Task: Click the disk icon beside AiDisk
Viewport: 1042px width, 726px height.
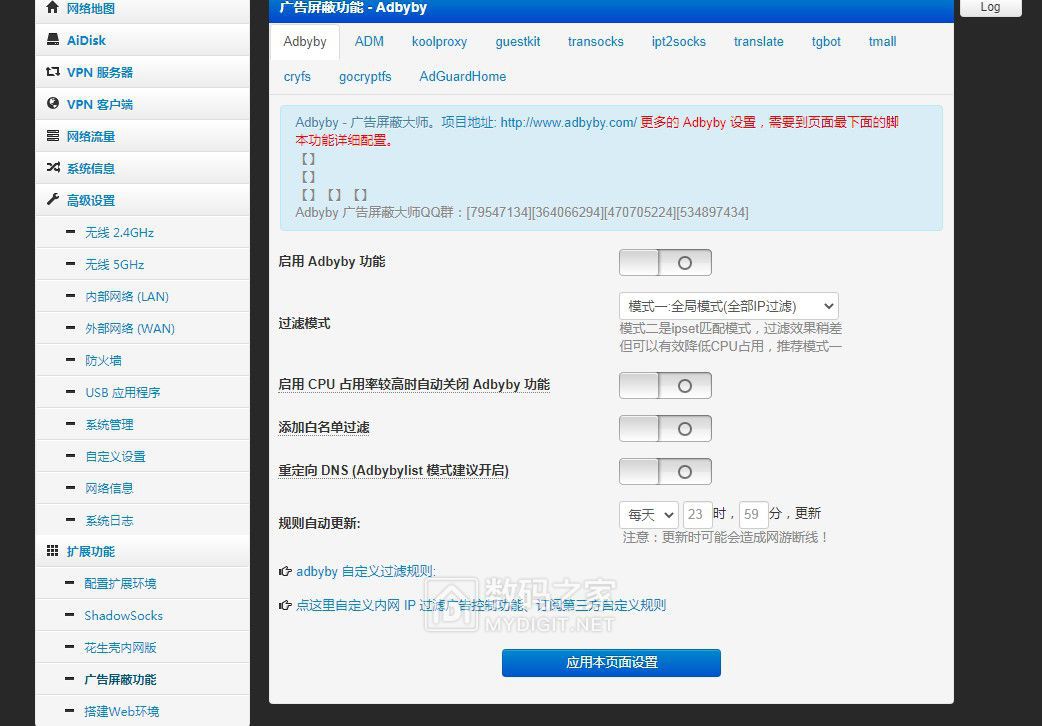Action: [x=52, y=40]
